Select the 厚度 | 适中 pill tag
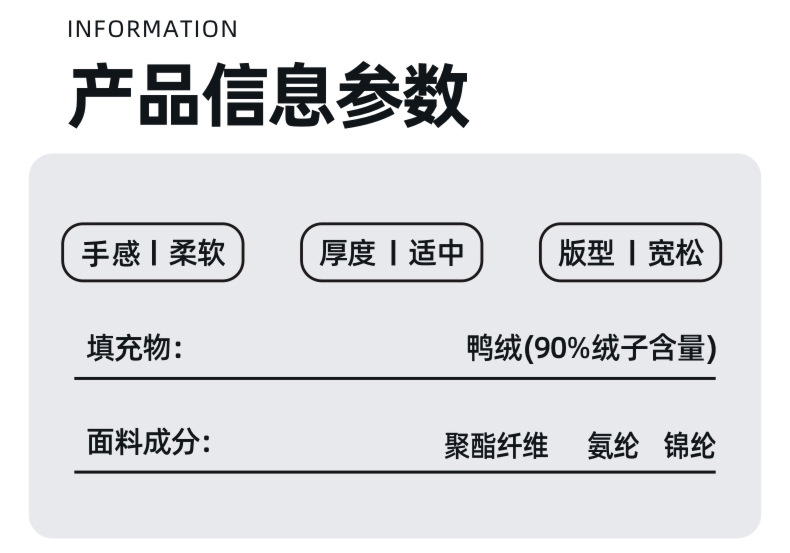790x553 pixels. [x=391, y=253]
